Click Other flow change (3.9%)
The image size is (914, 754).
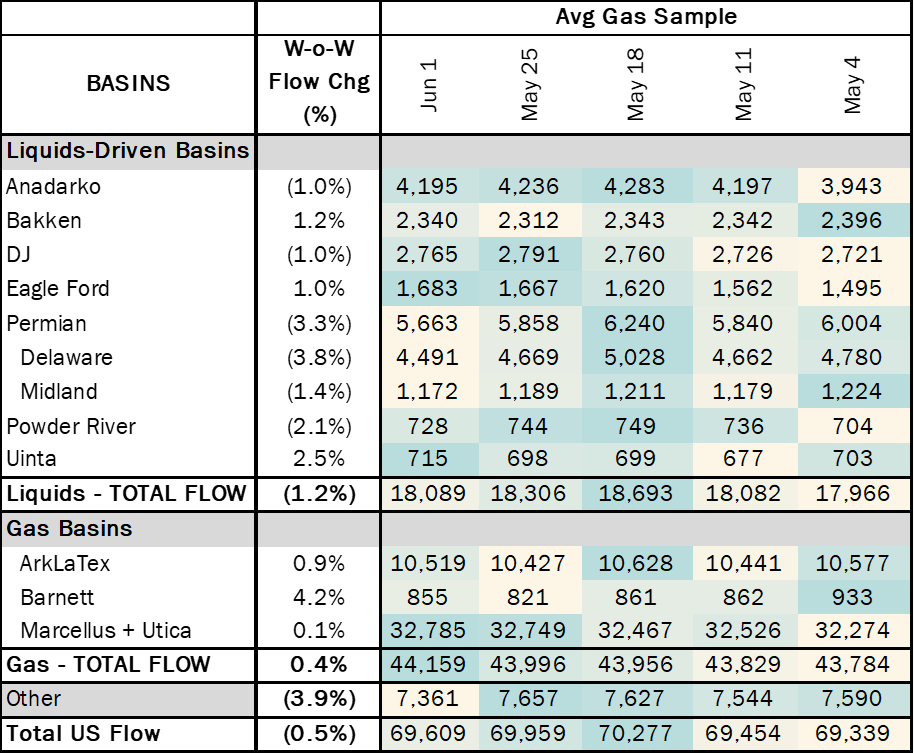(319, 699)
